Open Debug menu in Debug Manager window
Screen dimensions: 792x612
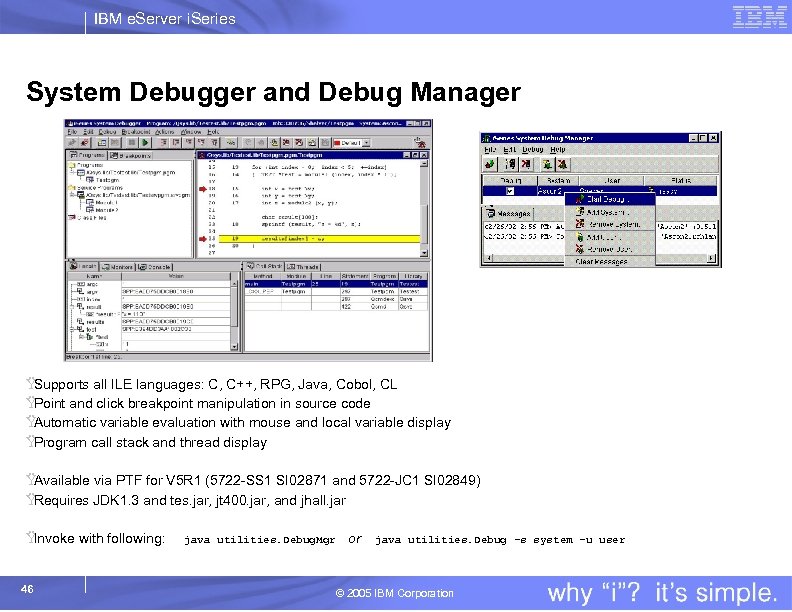click(532, 149)
